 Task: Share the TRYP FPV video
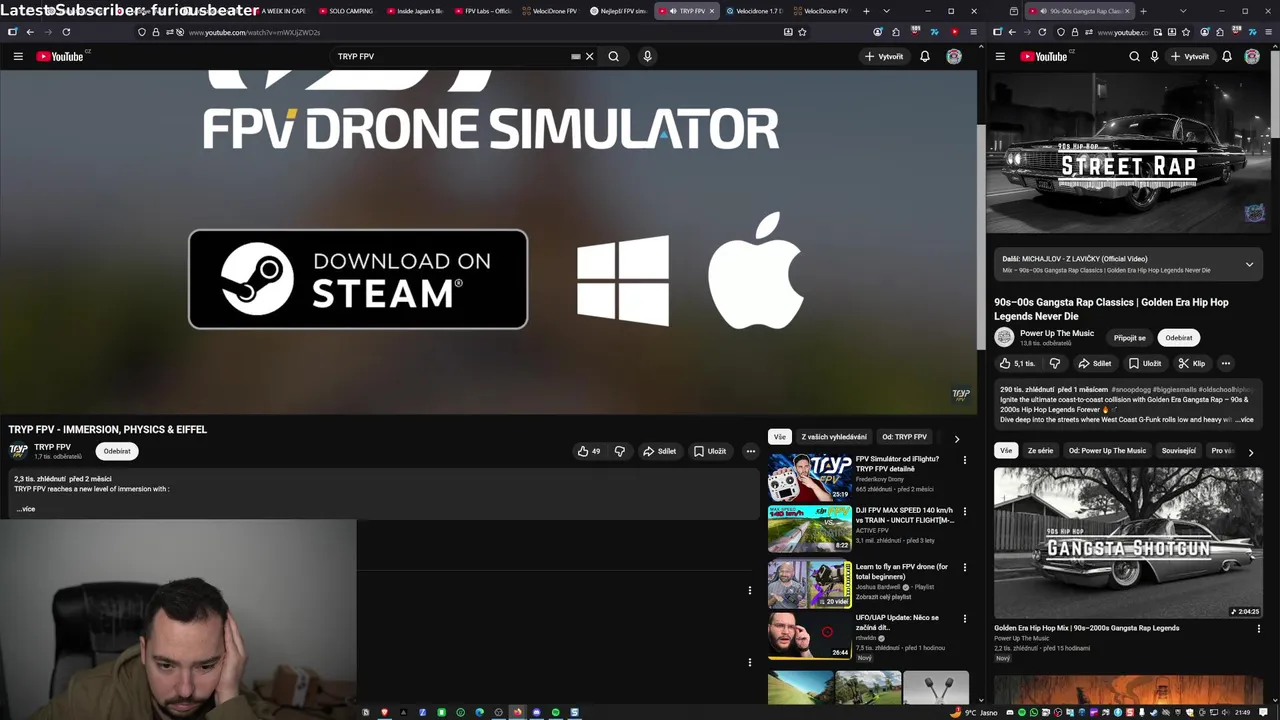pos(660,451)
